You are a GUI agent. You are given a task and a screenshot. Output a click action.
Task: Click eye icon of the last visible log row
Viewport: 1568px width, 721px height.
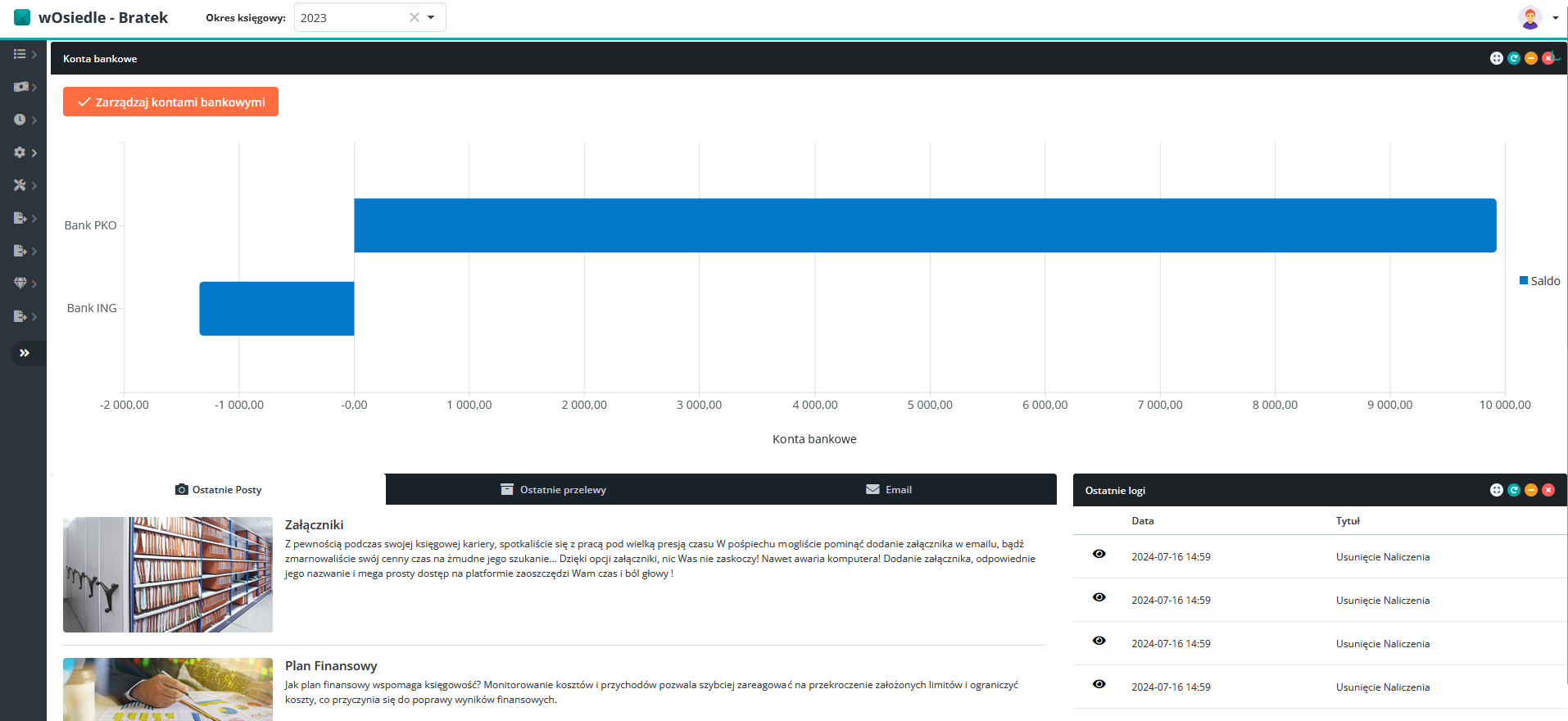click(1099, 685)
